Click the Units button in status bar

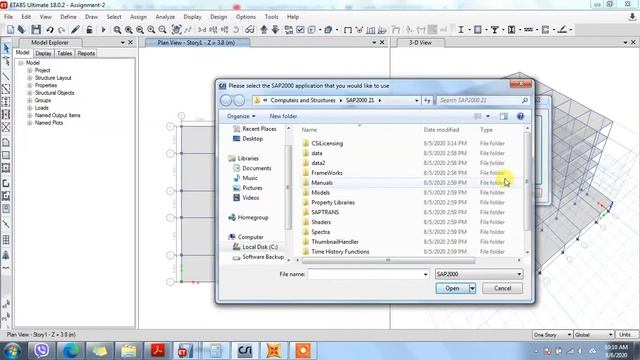[626, 335]
